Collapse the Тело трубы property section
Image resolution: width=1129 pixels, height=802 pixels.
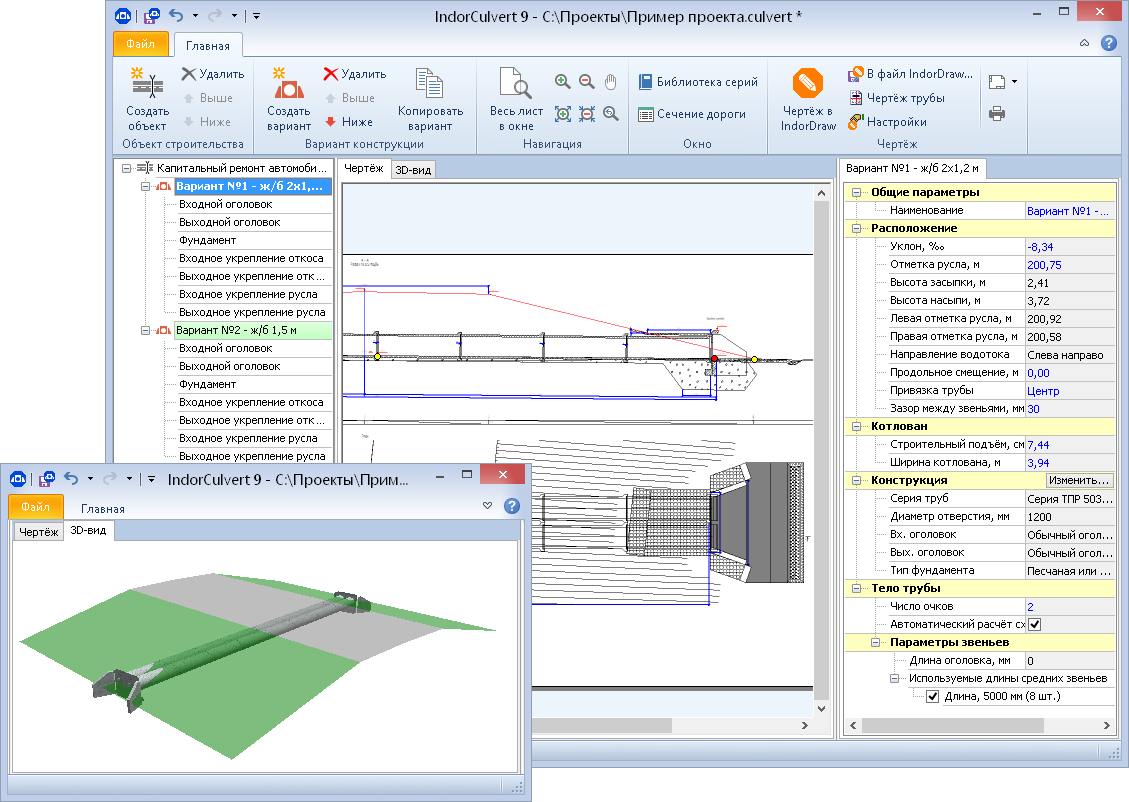856,588
